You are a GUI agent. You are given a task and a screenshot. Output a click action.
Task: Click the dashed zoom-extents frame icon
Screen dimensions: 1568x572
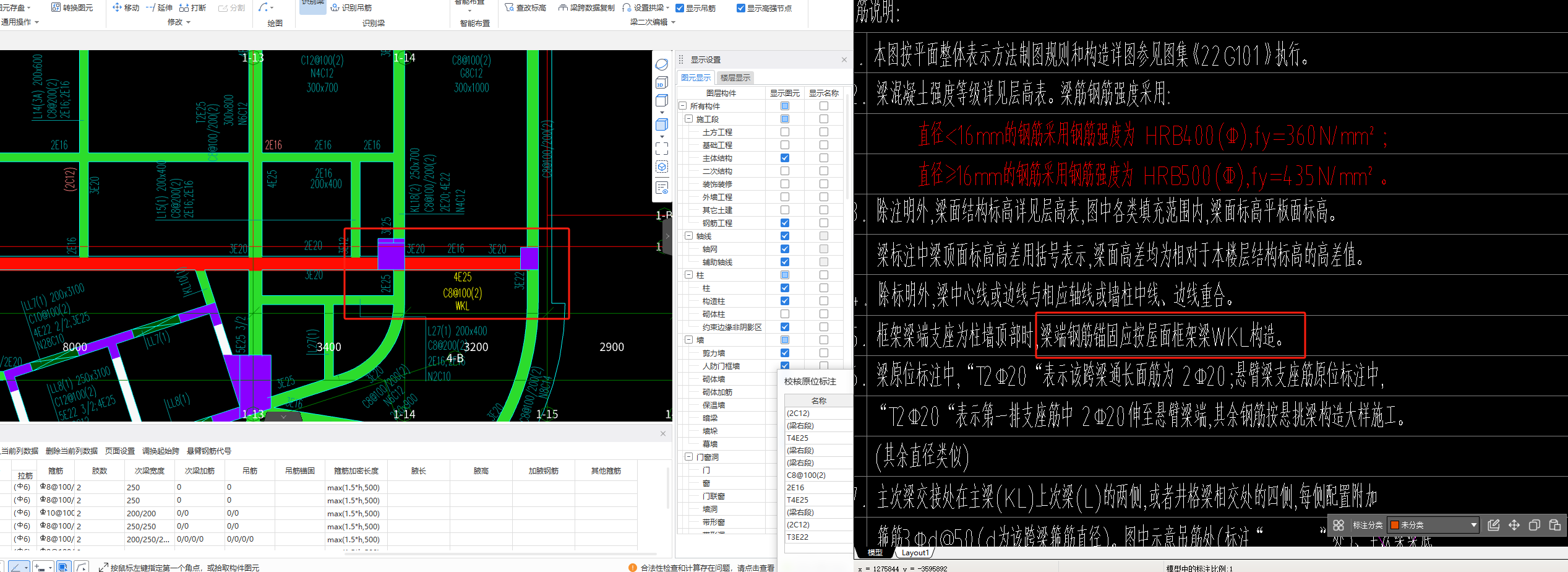tap(662, 149)
